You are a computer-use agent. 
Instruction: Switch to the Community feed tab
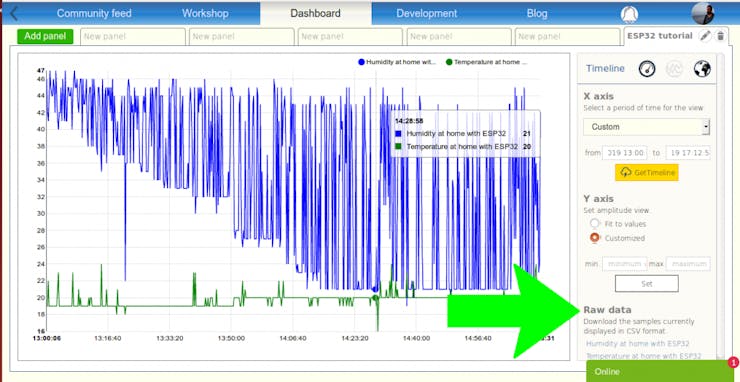94,13
